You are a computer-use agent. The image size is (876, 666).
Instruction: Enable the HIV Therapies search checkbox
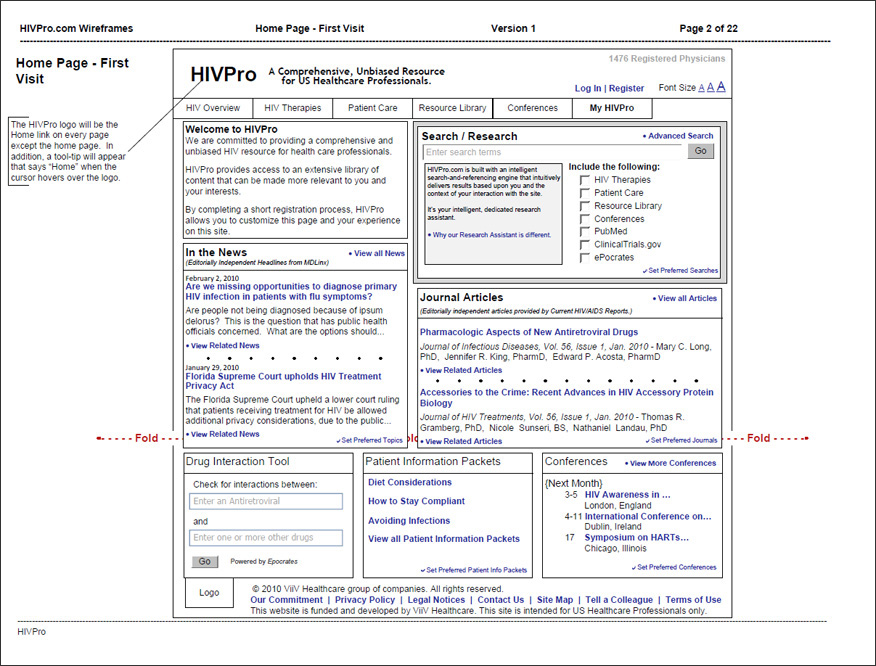[585, 180]
